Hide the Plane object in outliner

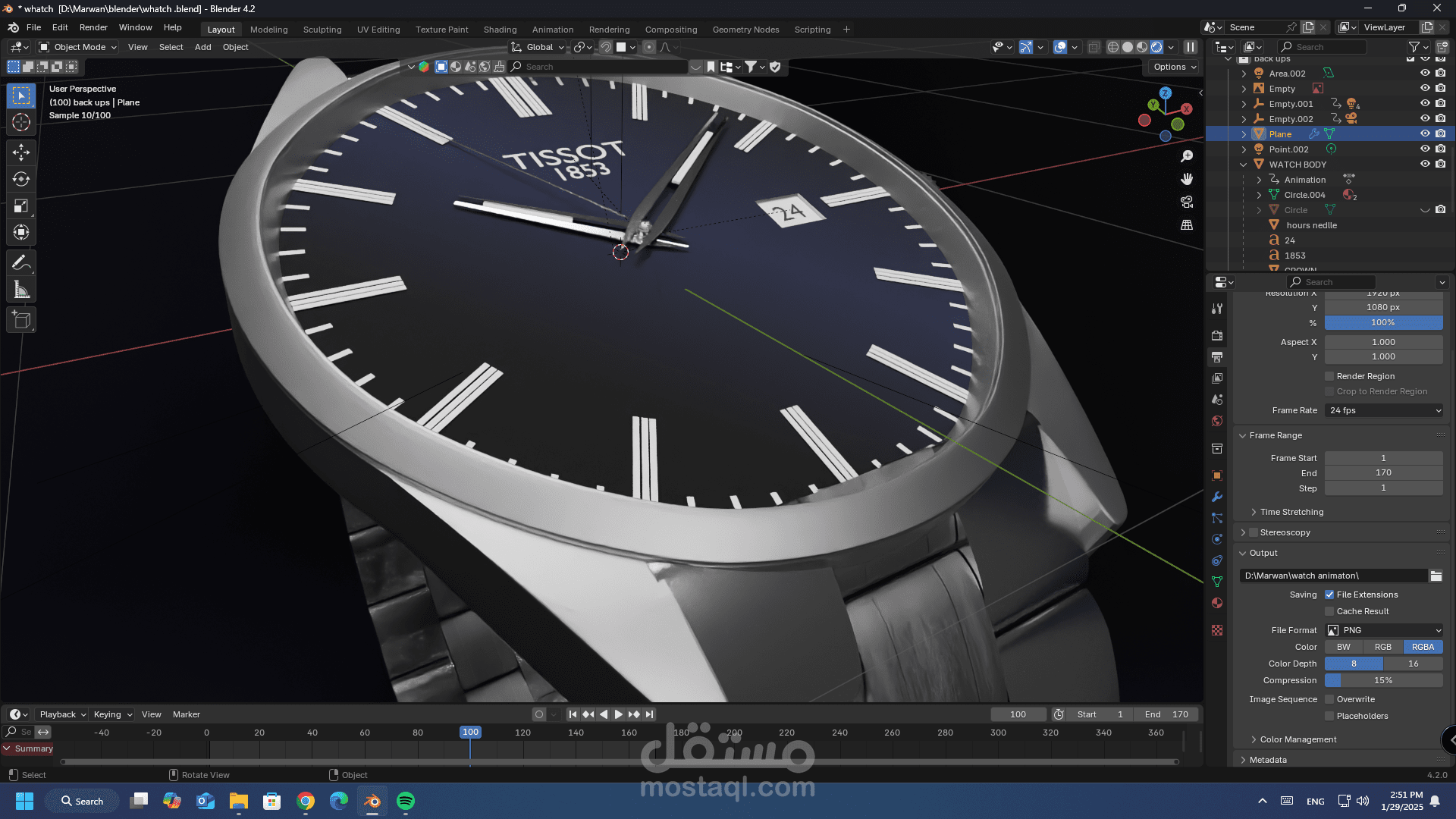tap(1425, 133)
